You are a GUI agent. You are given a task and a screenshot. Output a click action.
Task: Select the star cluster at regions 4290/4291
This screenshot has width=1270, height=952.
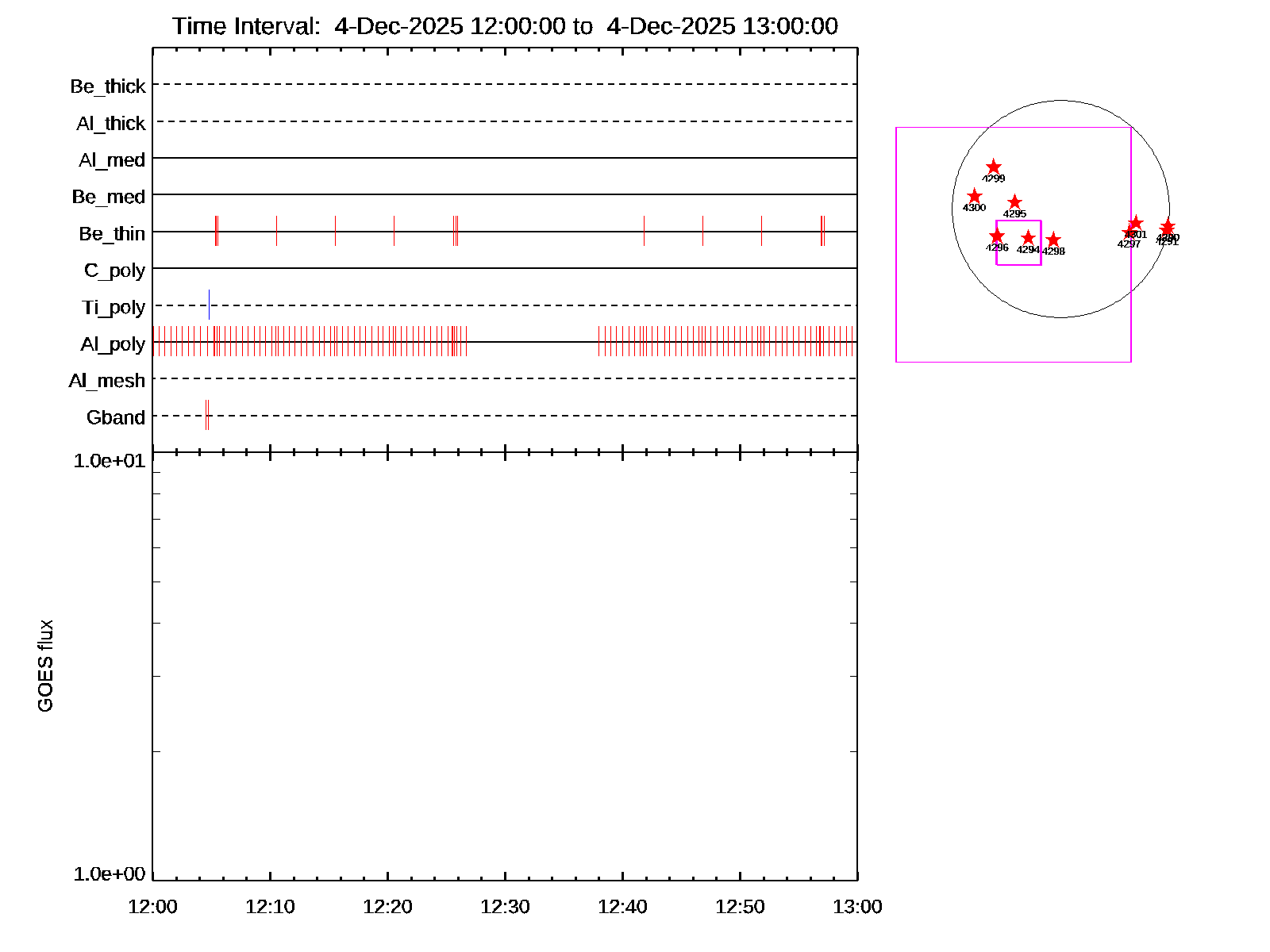[x=1167, y=227]
